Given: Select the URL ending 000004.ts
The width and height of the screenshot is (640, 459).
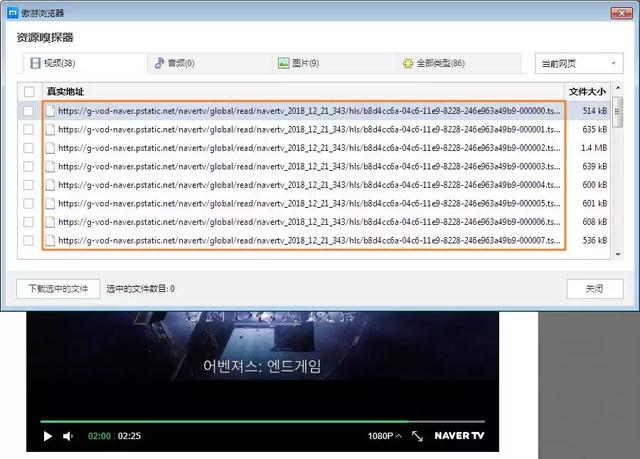Looking at the screenshot, I should [309, 185].
